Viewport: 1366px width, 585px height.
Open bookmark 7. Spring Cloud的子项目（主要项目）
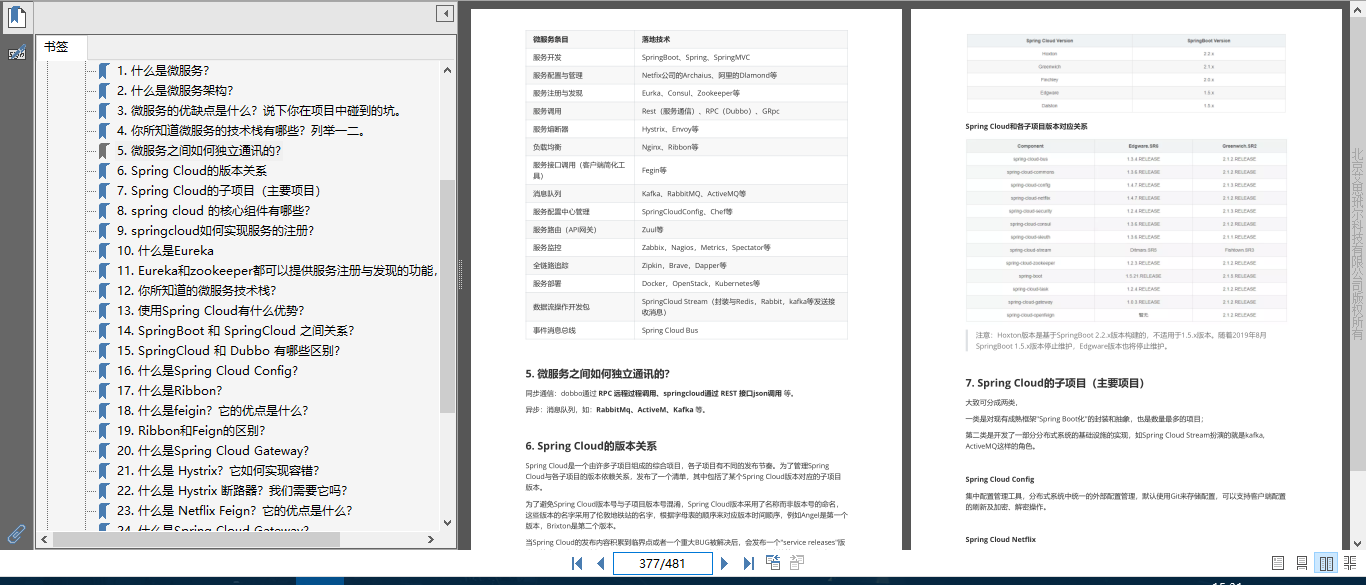coord(220,191)
